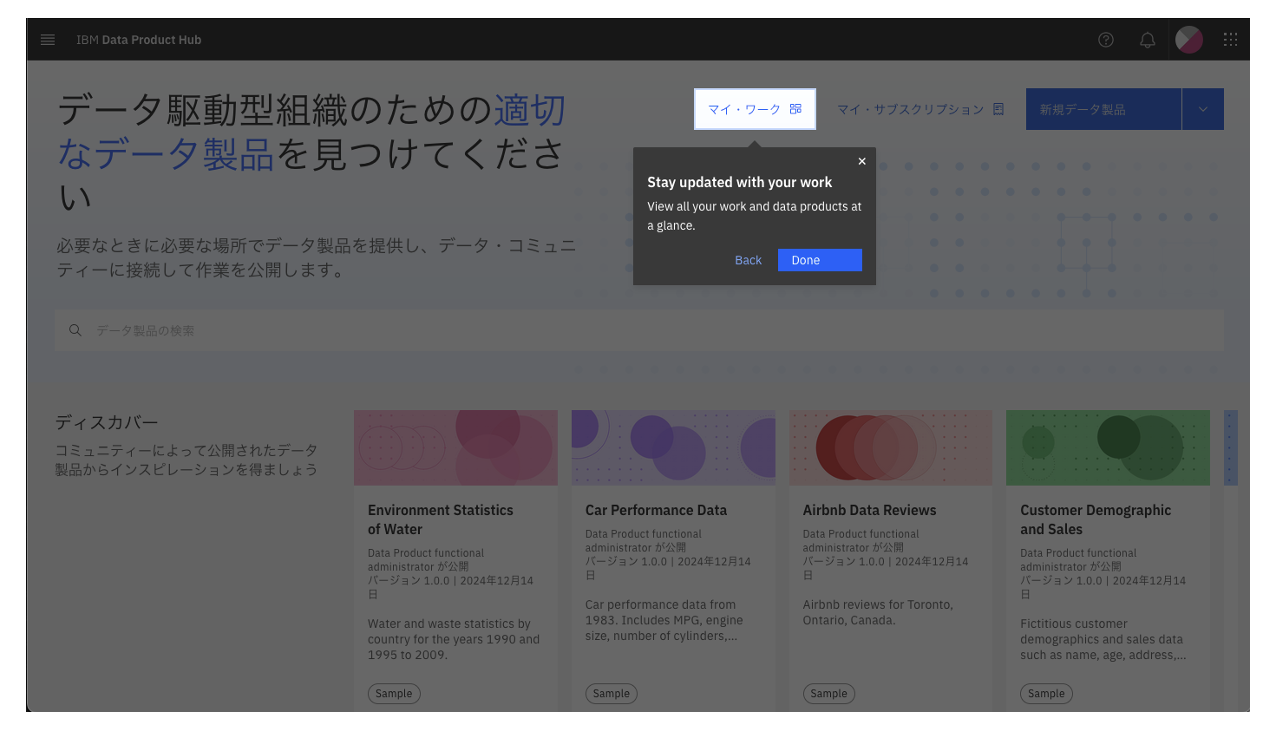Open the notifications bell icon

coord(1147,40)
